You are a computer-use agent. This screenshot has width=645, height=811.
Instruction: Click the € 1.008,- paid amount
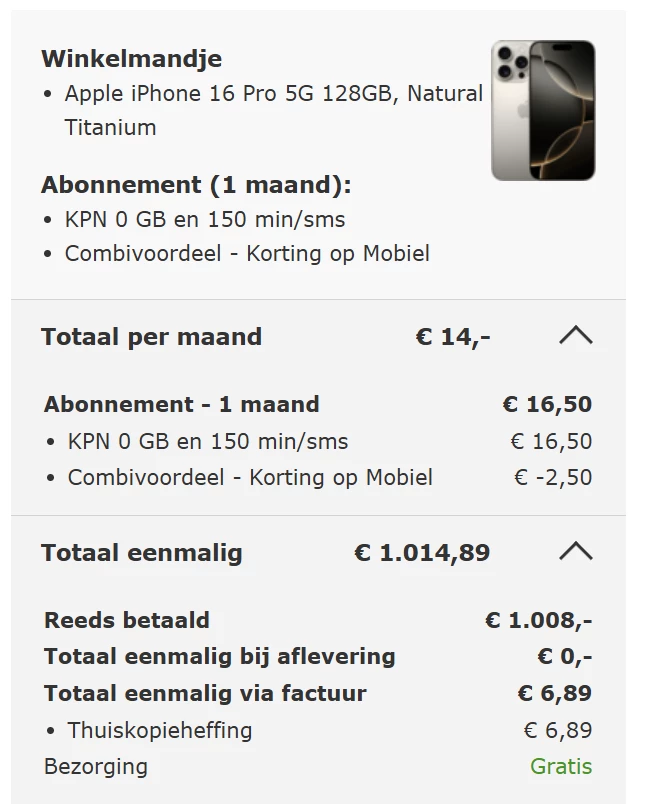coord(538,620)
